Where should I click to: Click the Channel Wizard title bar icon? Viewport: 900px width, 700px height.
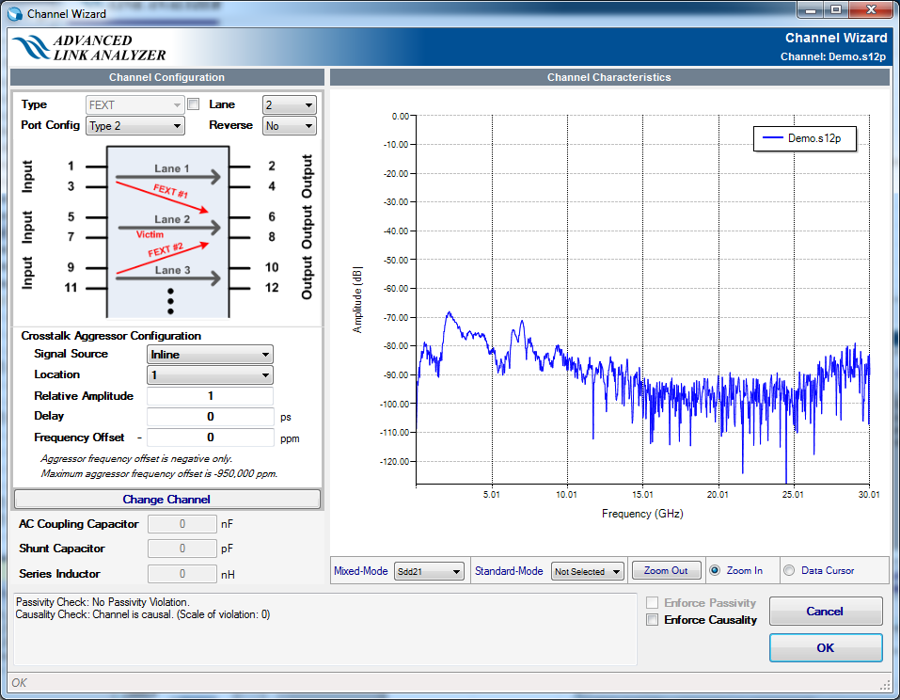coord(14,14)
